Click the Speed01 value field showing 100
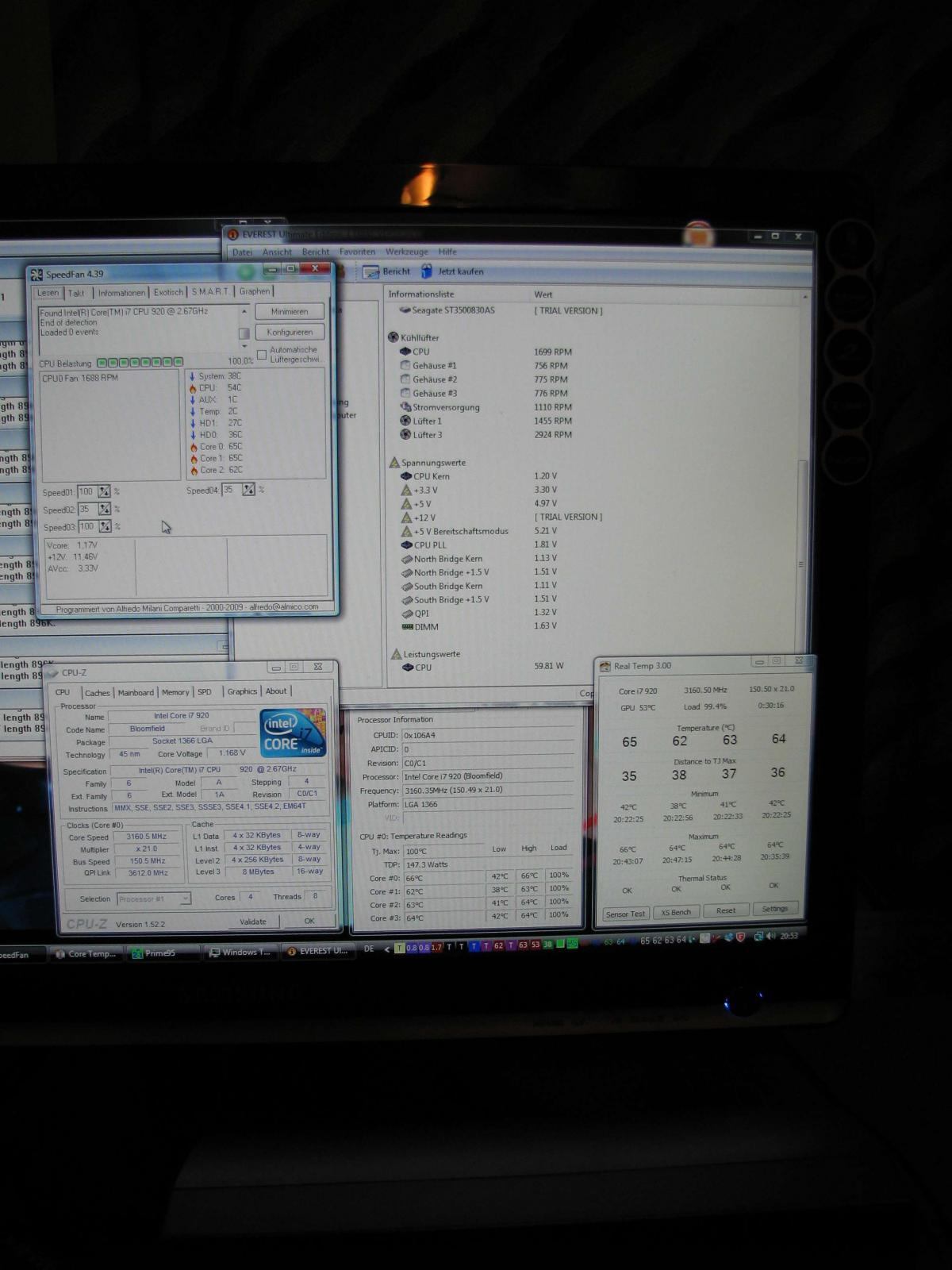 (86, 492)
